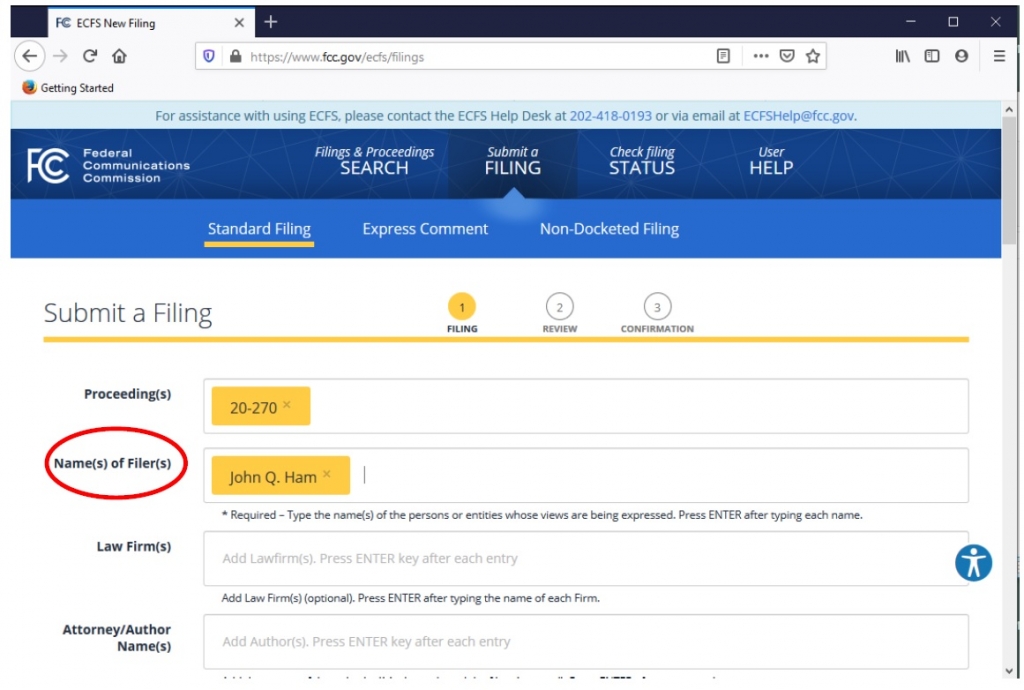Reload the page with the refresh icon
The image size is (1024, 690).
[x=90, y=56]
